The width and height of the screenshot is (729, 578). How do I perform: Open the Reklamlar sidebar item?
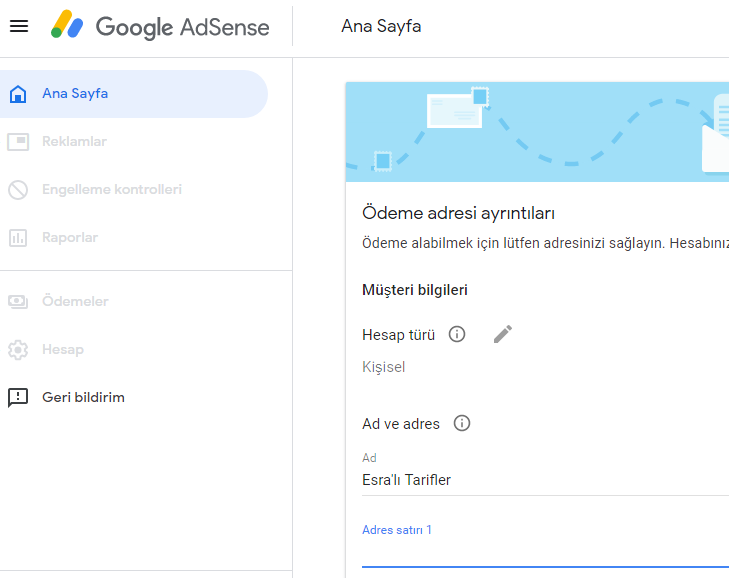[x=74, y=141]
